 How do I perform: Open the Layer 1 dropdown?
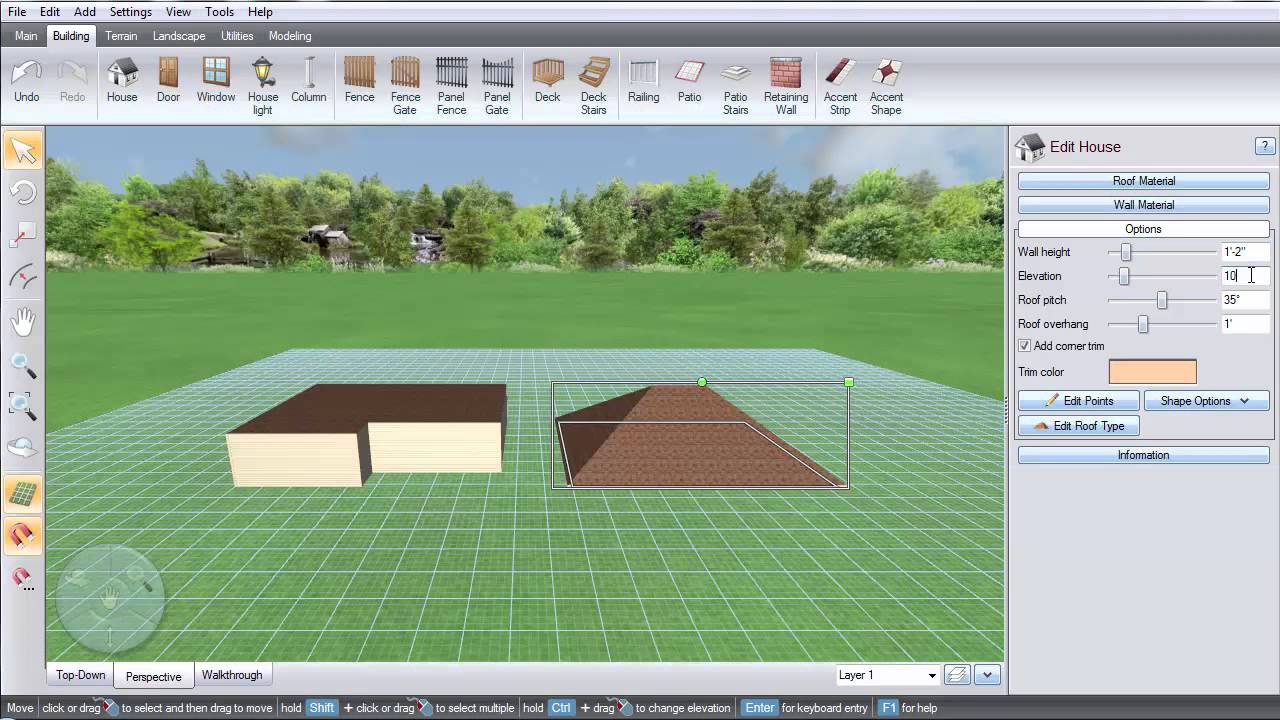887,675
